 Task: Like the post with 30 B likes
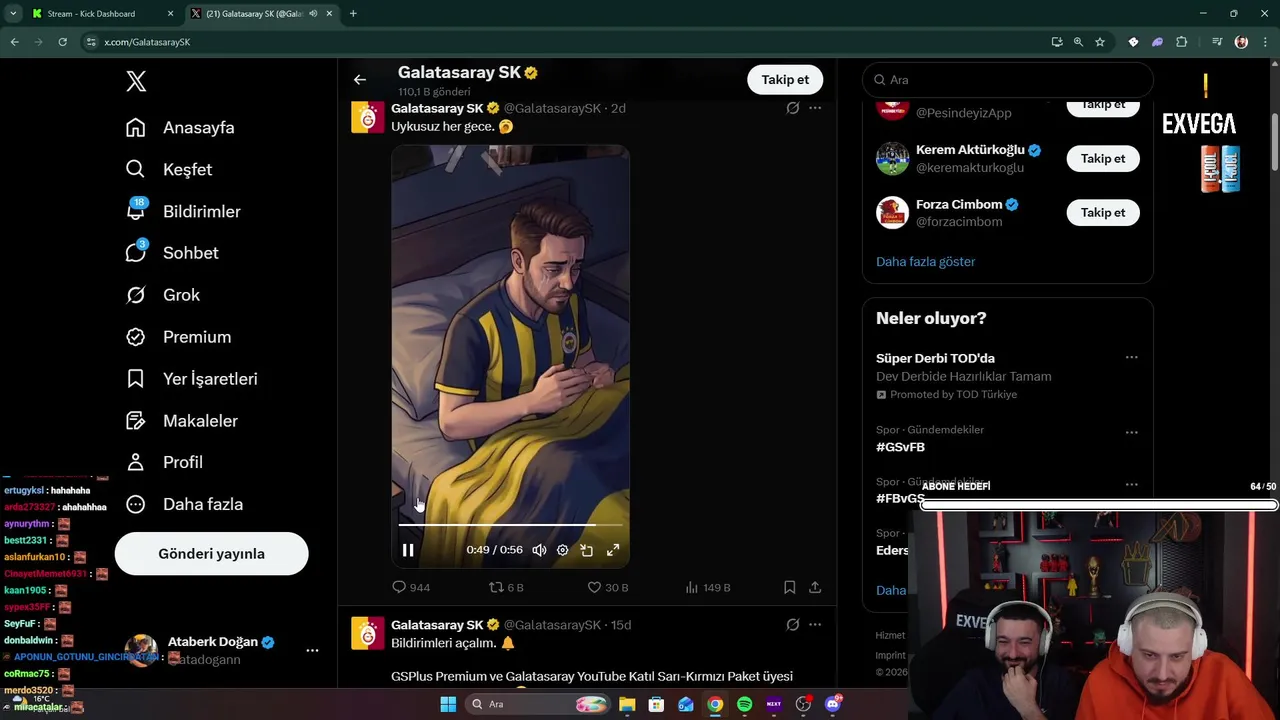[607, 588]
